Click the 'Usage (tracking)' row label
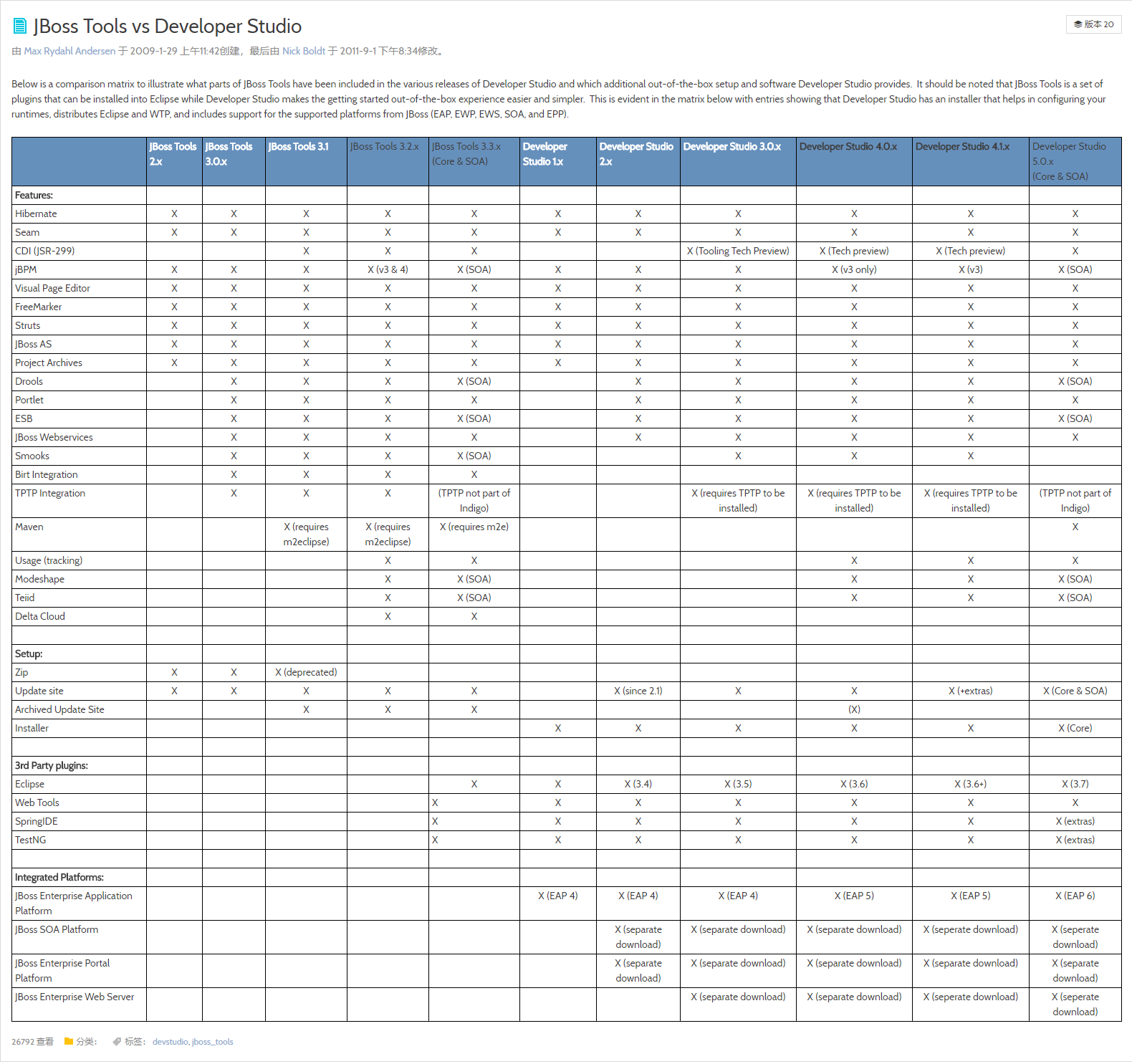This screenshot has width=1132, height=1064. click(49, 560)
